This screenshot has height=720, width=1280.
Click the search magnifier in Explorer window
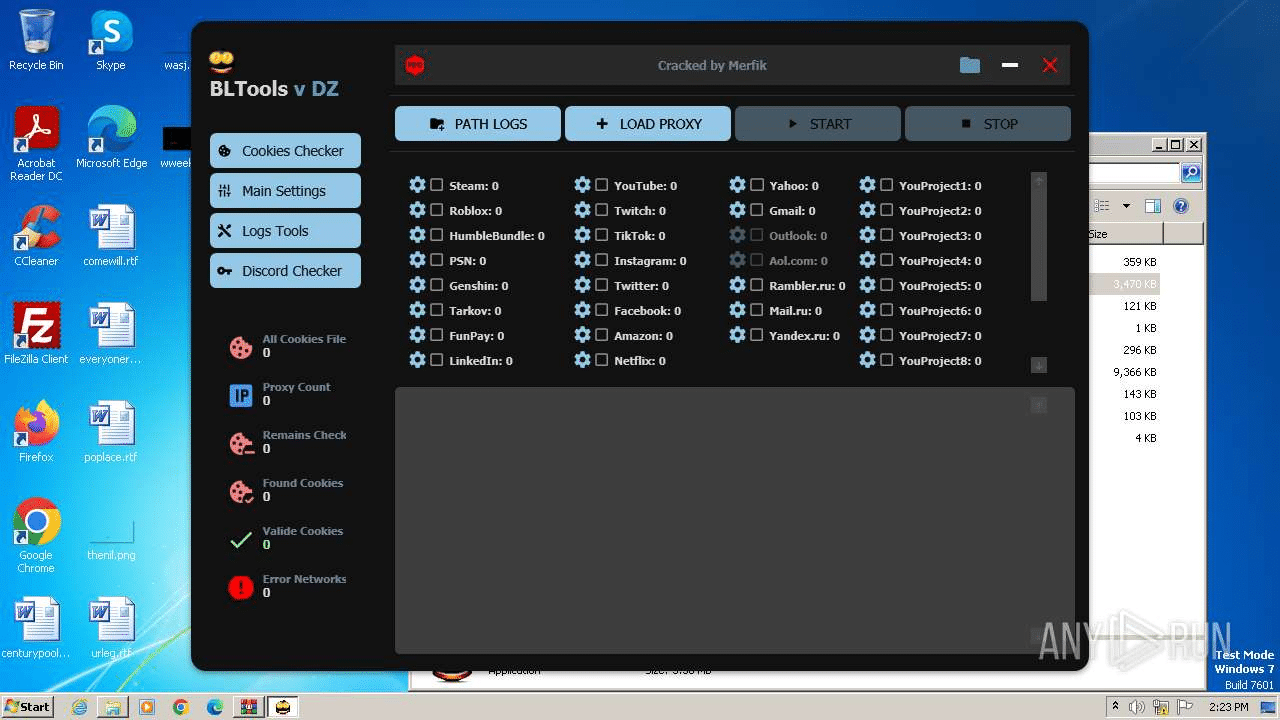click(1191, 173)
